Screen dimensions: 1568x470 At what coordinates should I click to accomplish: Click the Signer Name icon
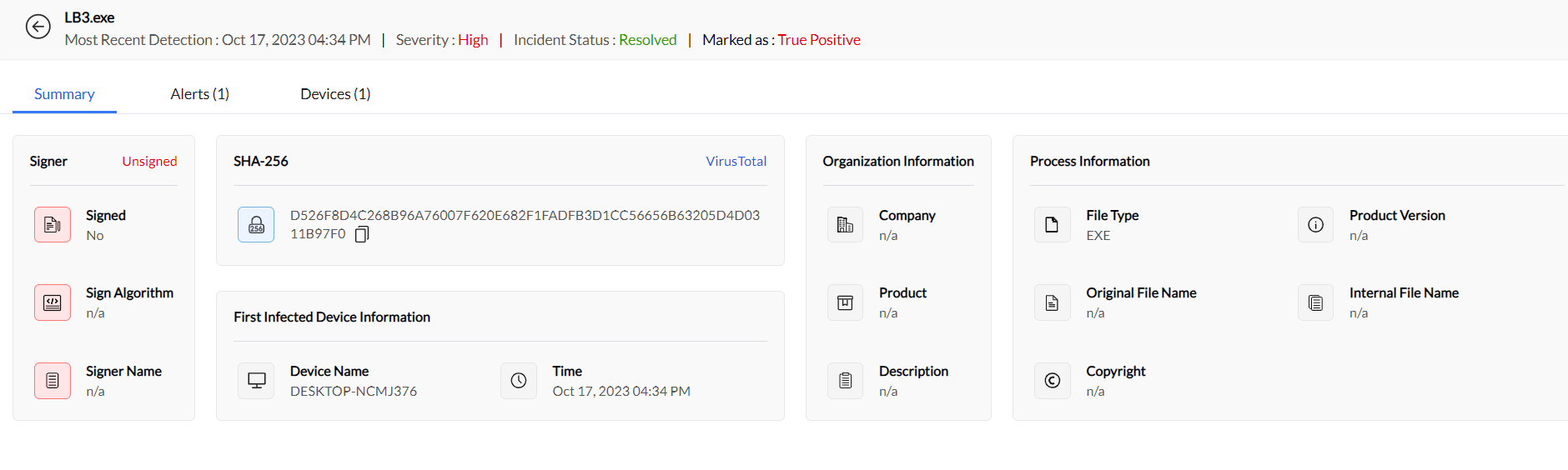click(53, 381)
